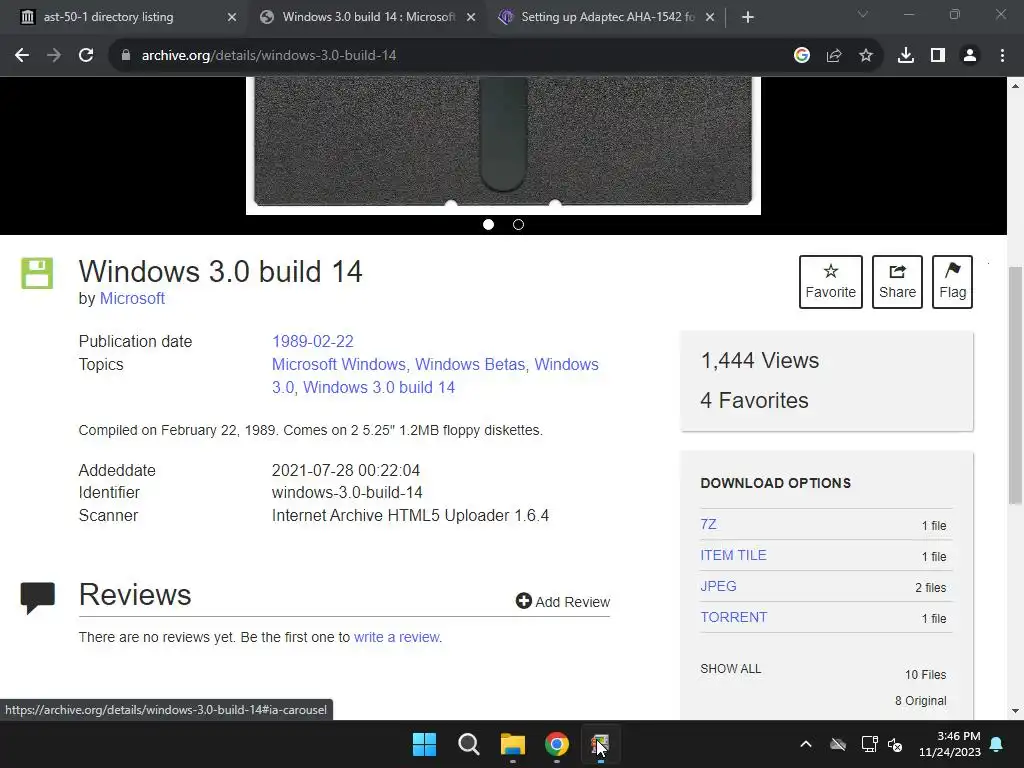Image resolution: width=1024 pixels, height=768 pixels.
Task: Download the 7Z file
Action: pos(709,524)
